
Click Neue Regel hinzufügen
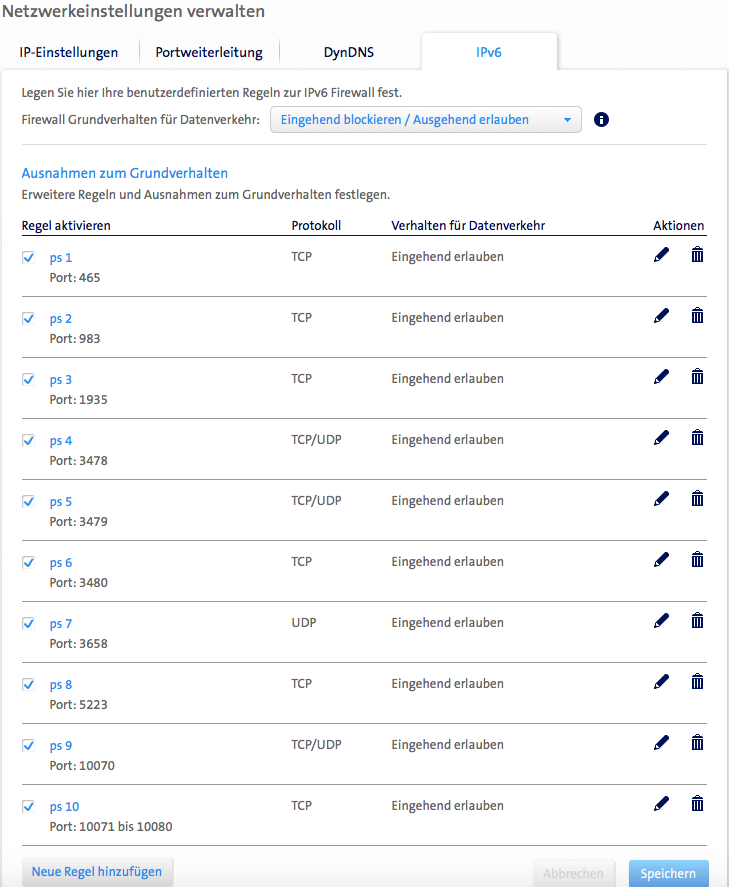pyautogui.click(x=97, y=871)
